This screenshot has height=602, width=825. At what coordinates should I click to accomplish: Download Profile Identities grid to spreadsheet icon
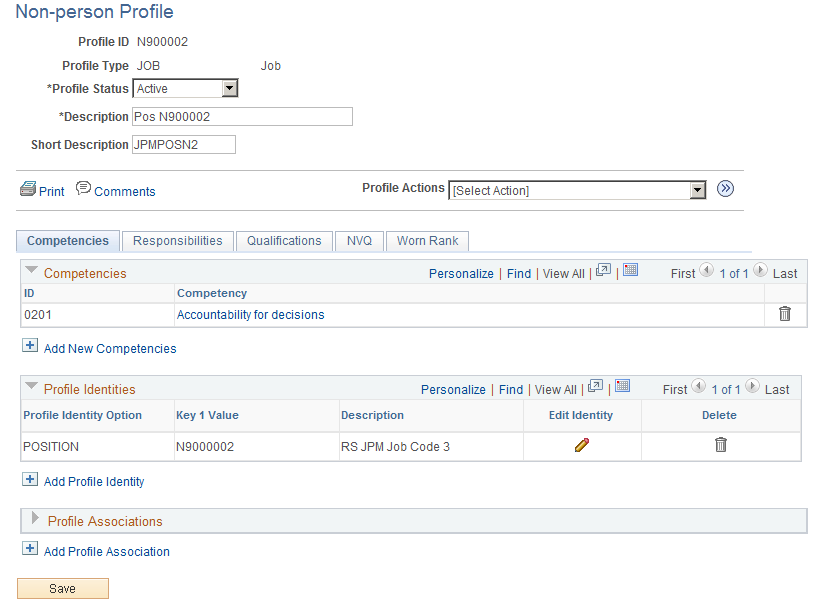pyautogui.click(x=622, y=386)
